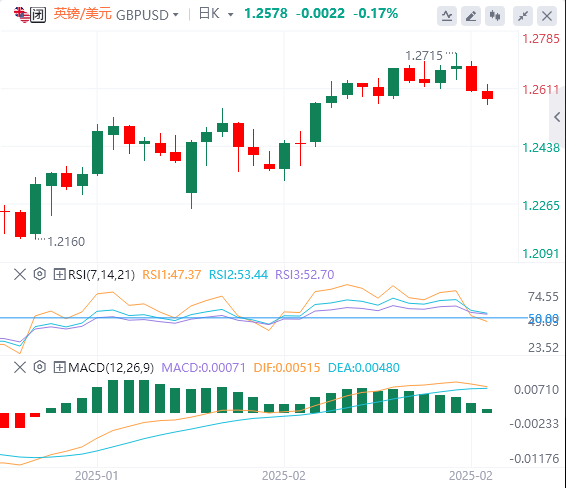Select the RSI(7,14,21) indicator label
566x488 pixels.
pyautogui.click(x=101, y=275)
